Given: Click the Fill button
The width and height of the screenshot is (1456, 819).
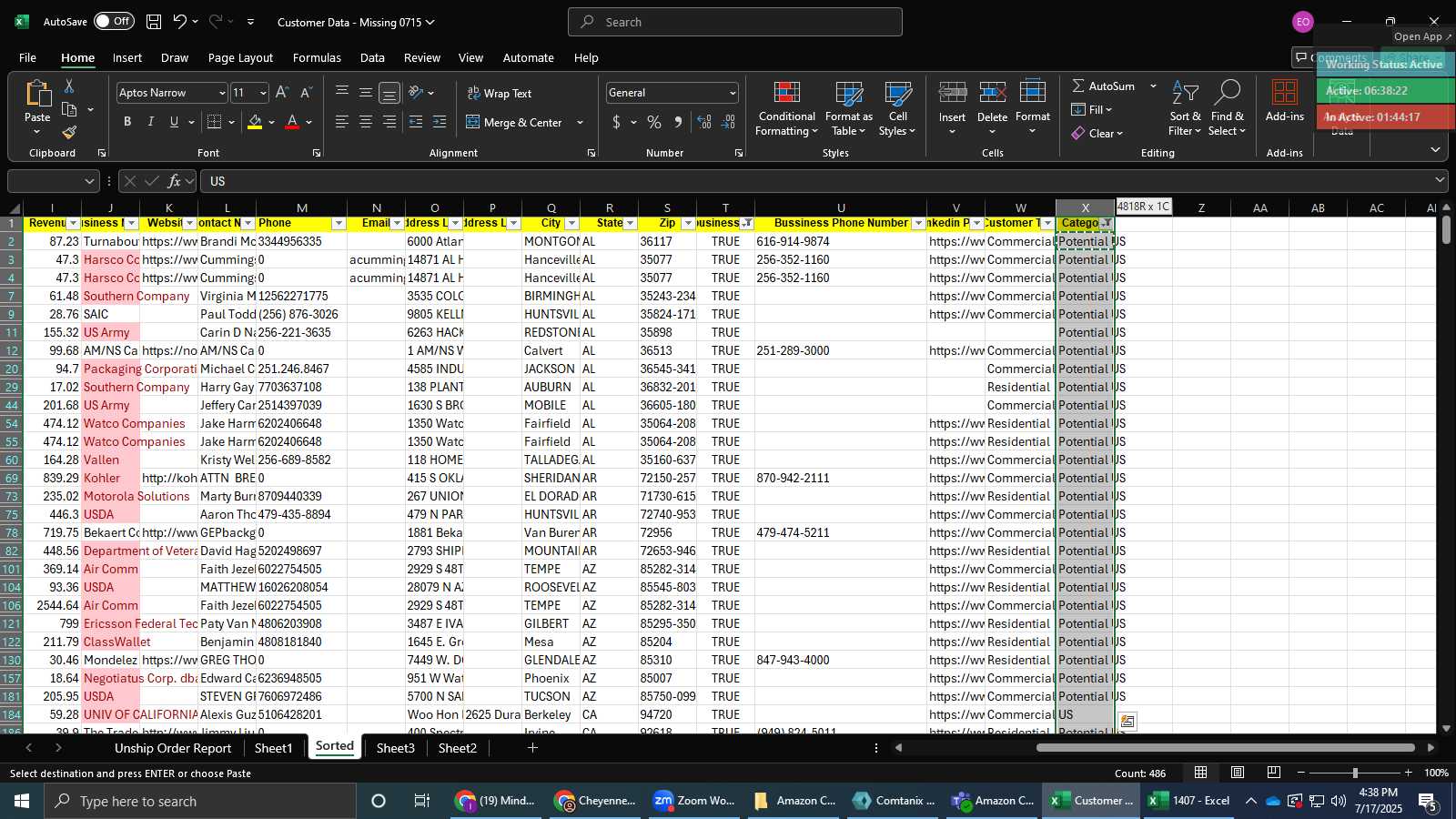Looking at the screenshot, I should [x=1092, y=109].
